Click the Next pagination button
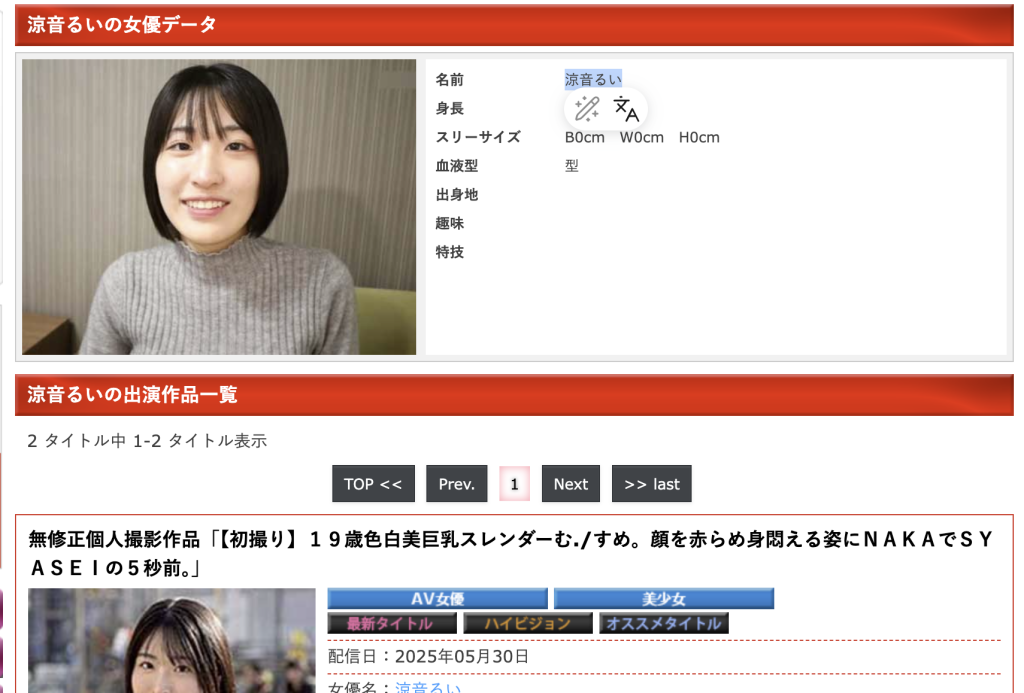The image size is (1024, 693). 570,483
